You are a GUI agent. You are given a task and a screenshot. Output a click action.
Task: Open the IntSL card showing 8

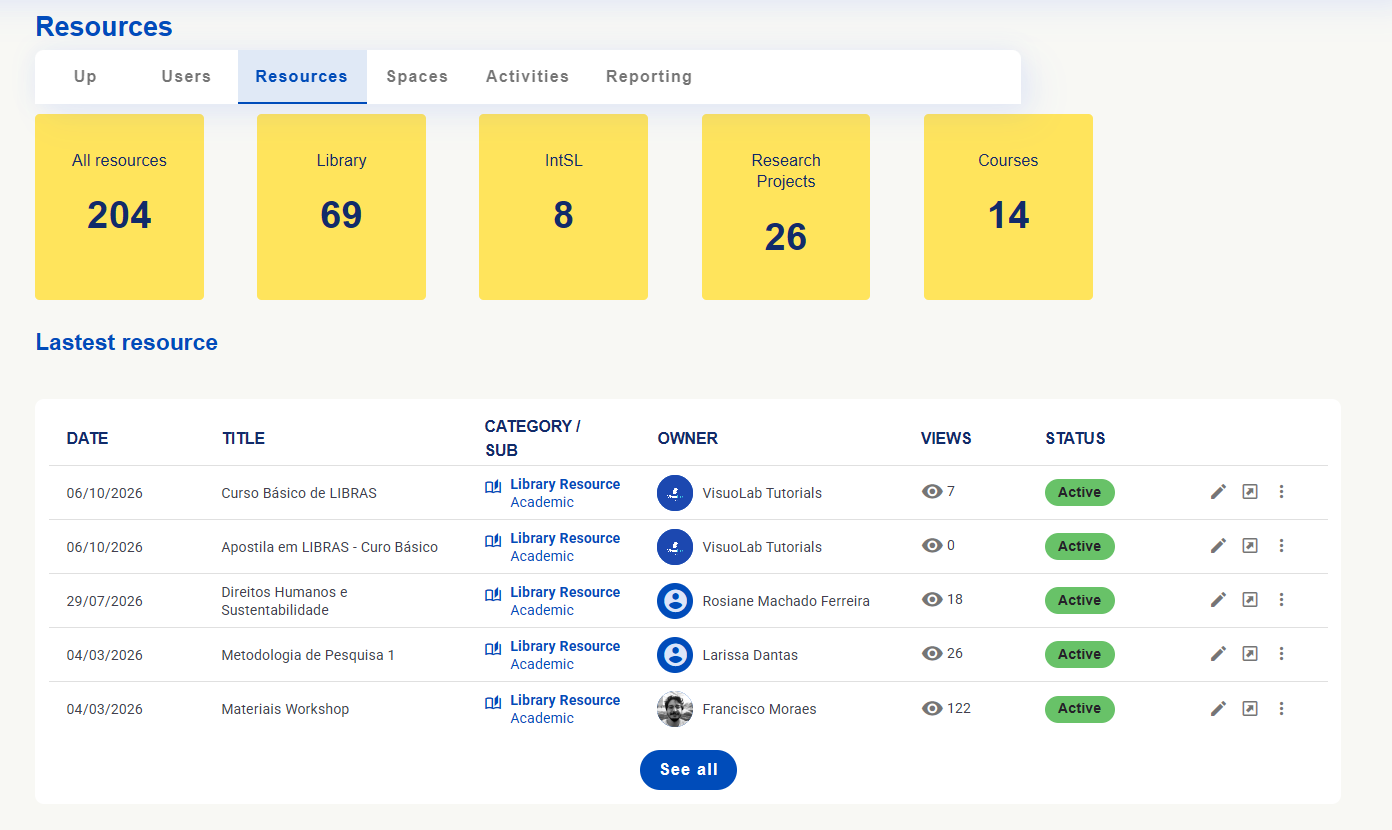(563, 207)
